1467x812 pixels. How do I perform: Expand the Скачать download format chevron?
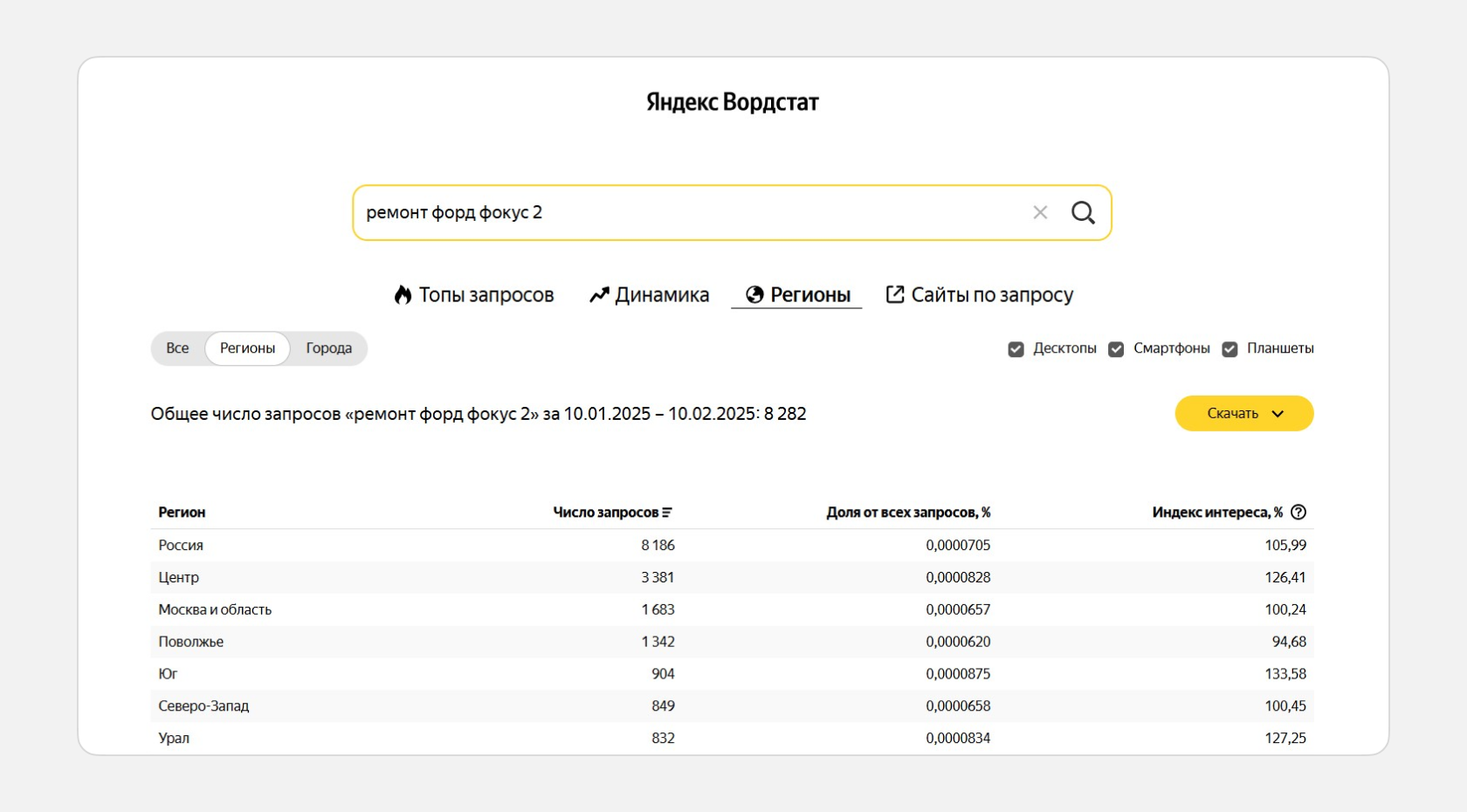tap(1279, 413)
